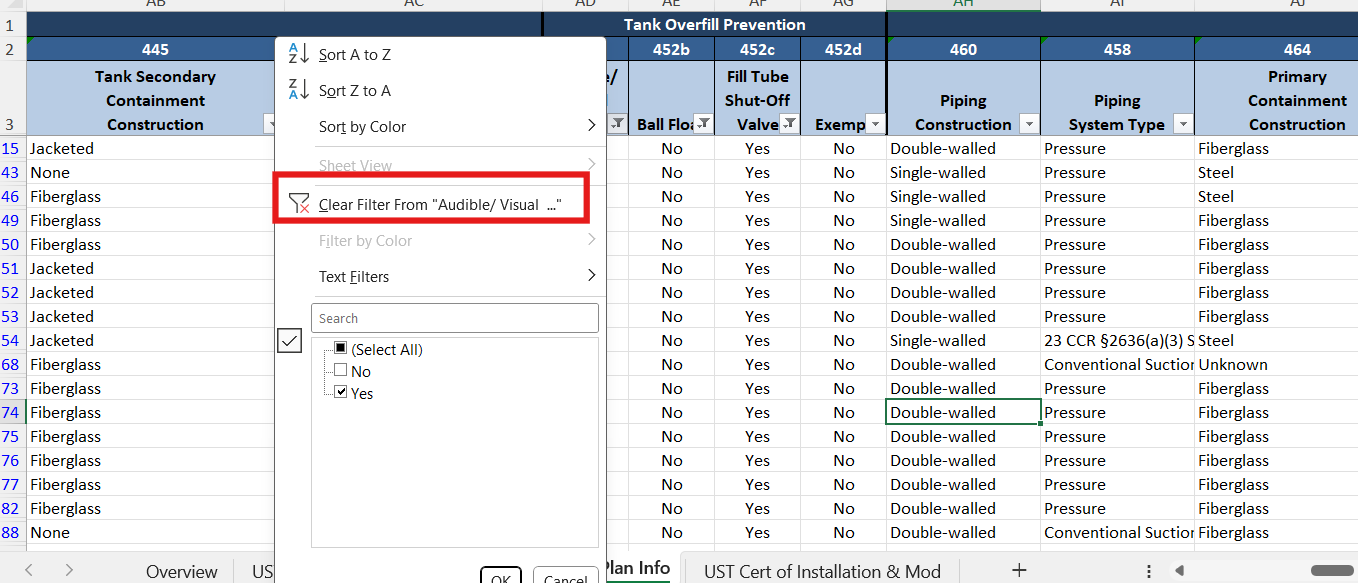Go to next sheet tab arrow

pos(69,570)
